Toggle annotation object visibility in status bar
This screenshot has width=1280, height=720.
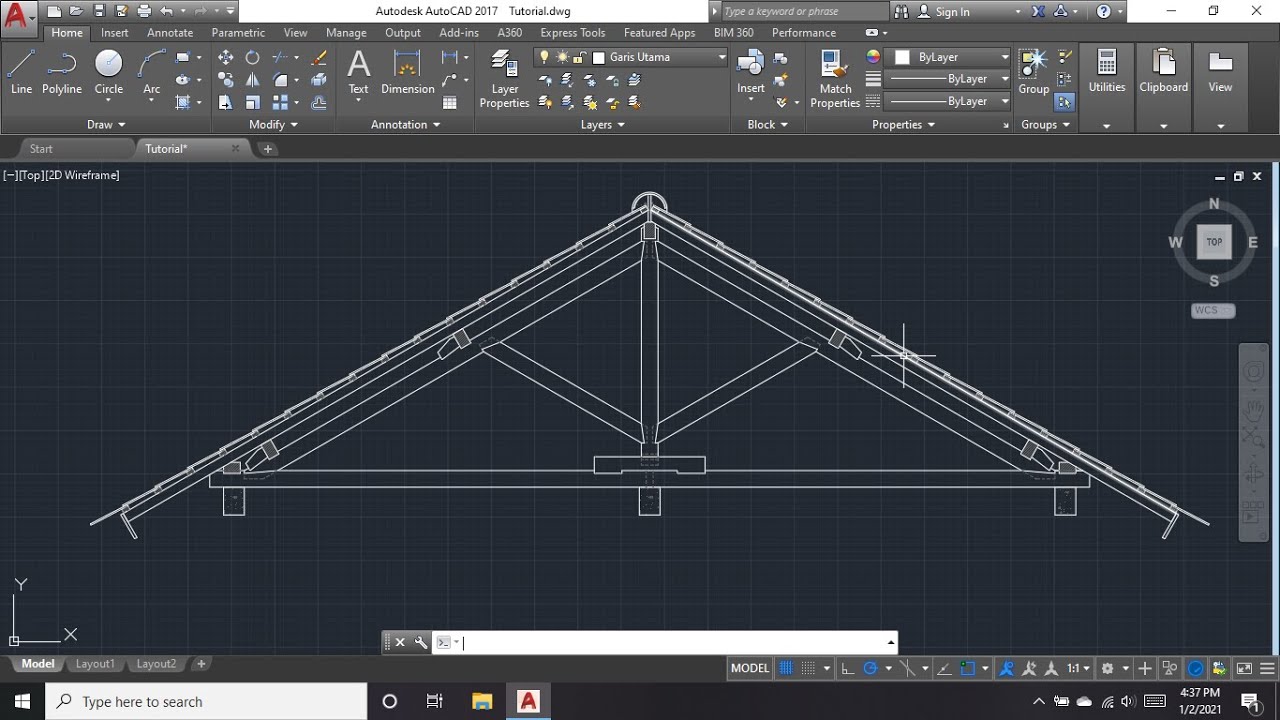coord(1007,668)
